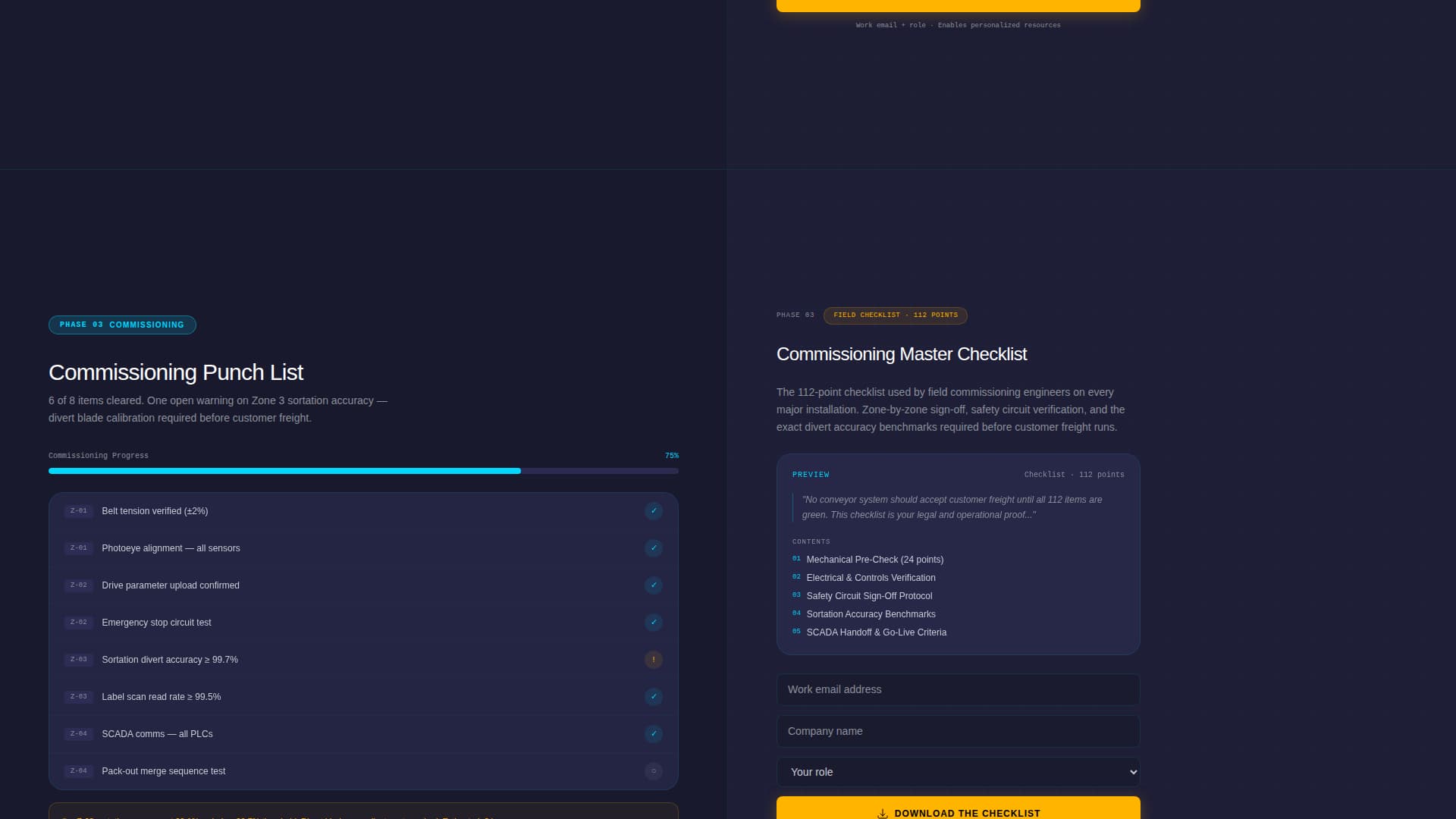Click Label scan read rate ≥ 99.5% text
Screen dimensions: 1456x819
162,697
